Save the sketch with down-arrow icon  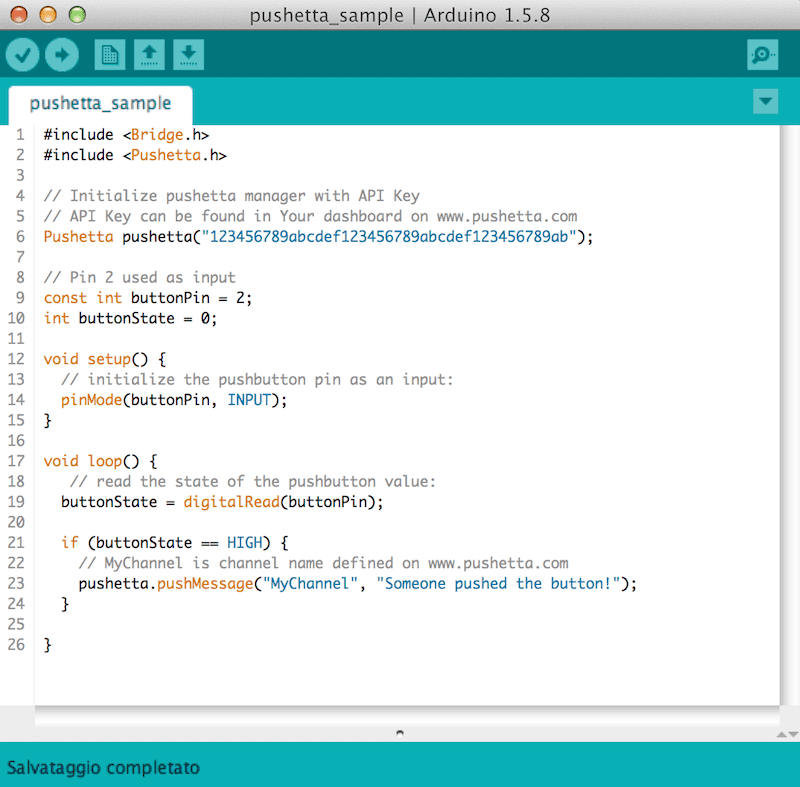[188, 55]
